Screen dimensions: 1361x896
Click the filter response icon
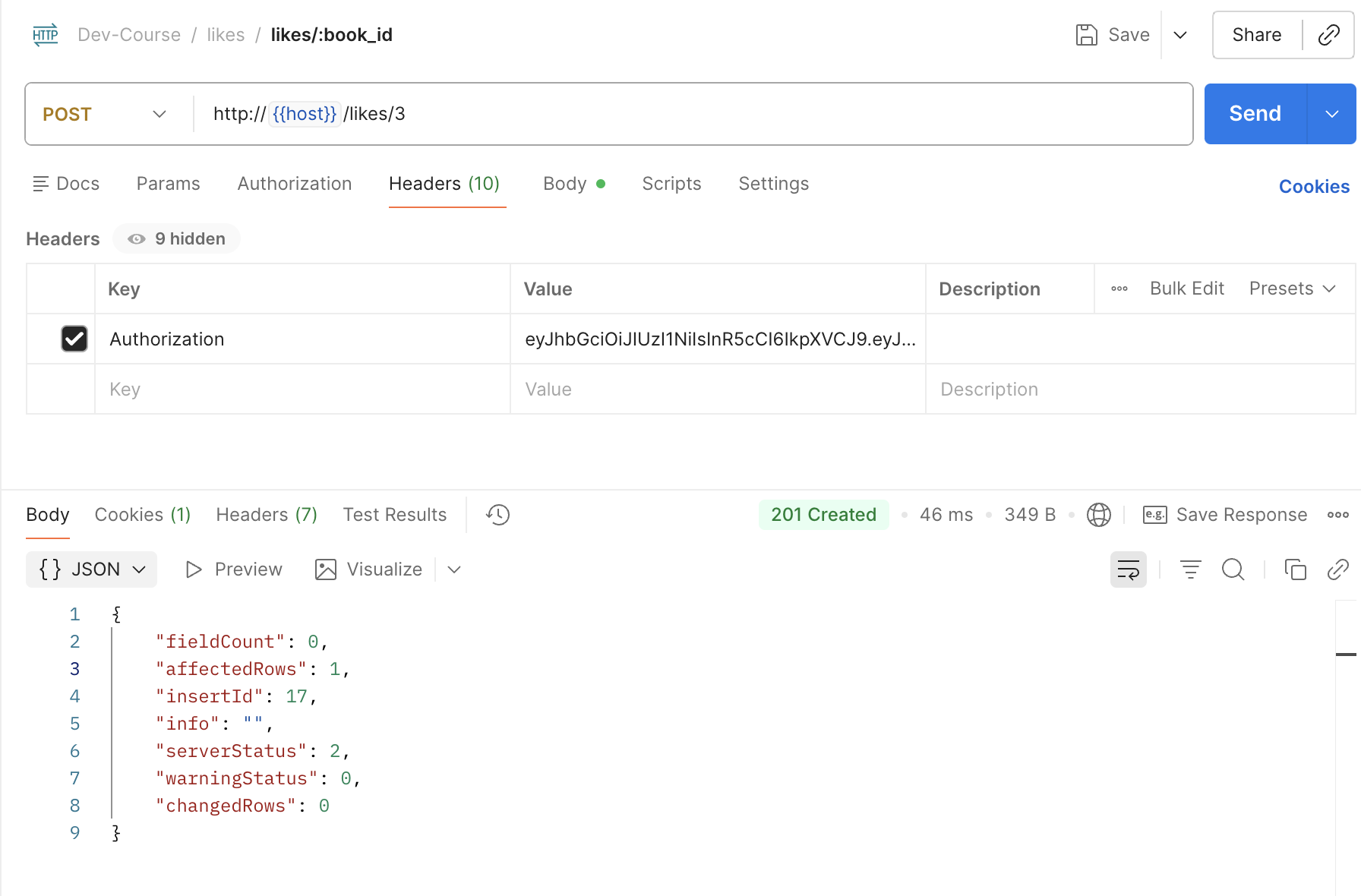point(1190,569)
